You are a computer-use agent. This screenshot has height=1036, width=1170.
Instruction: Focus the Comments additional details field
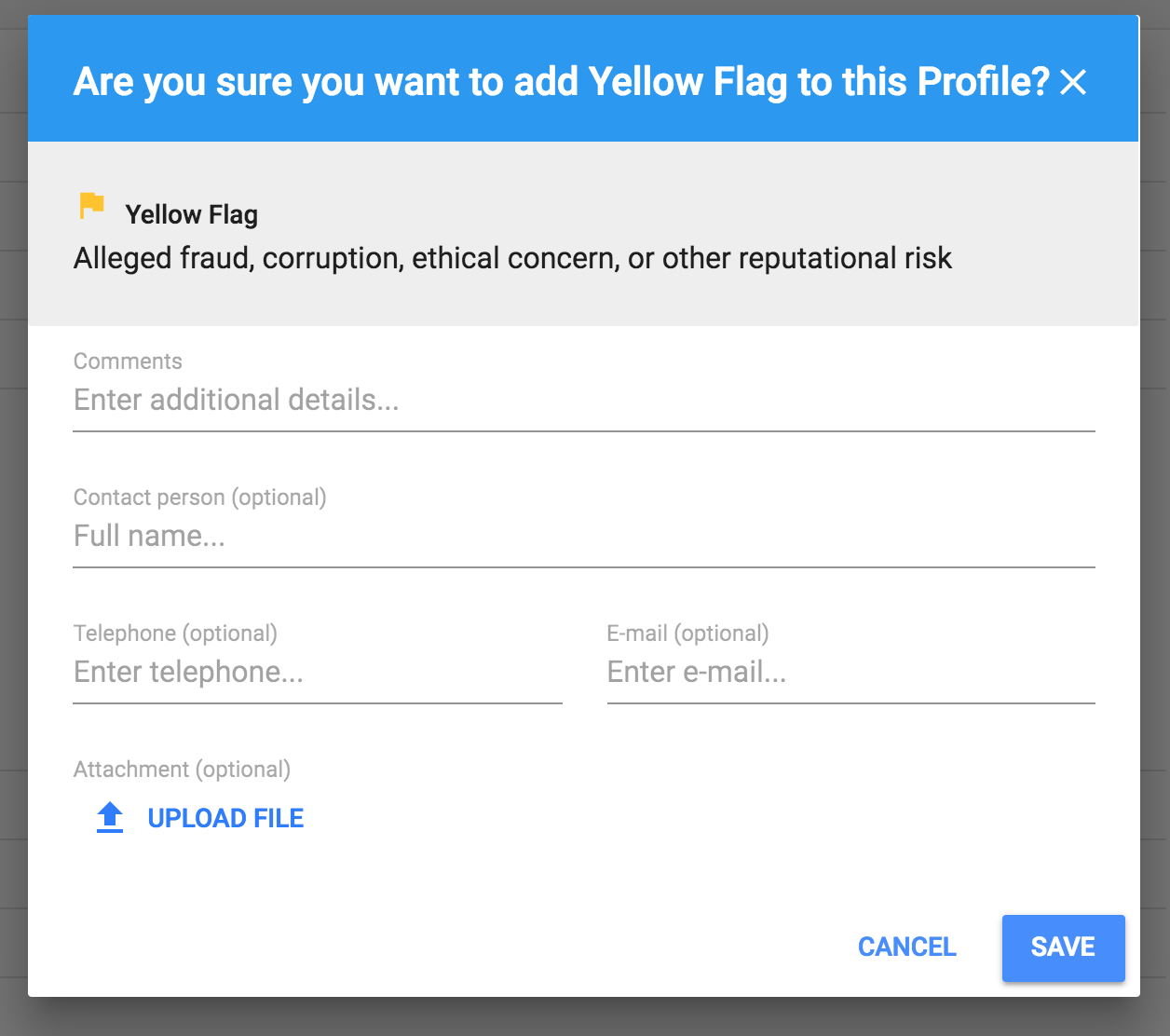pos(583,401)
